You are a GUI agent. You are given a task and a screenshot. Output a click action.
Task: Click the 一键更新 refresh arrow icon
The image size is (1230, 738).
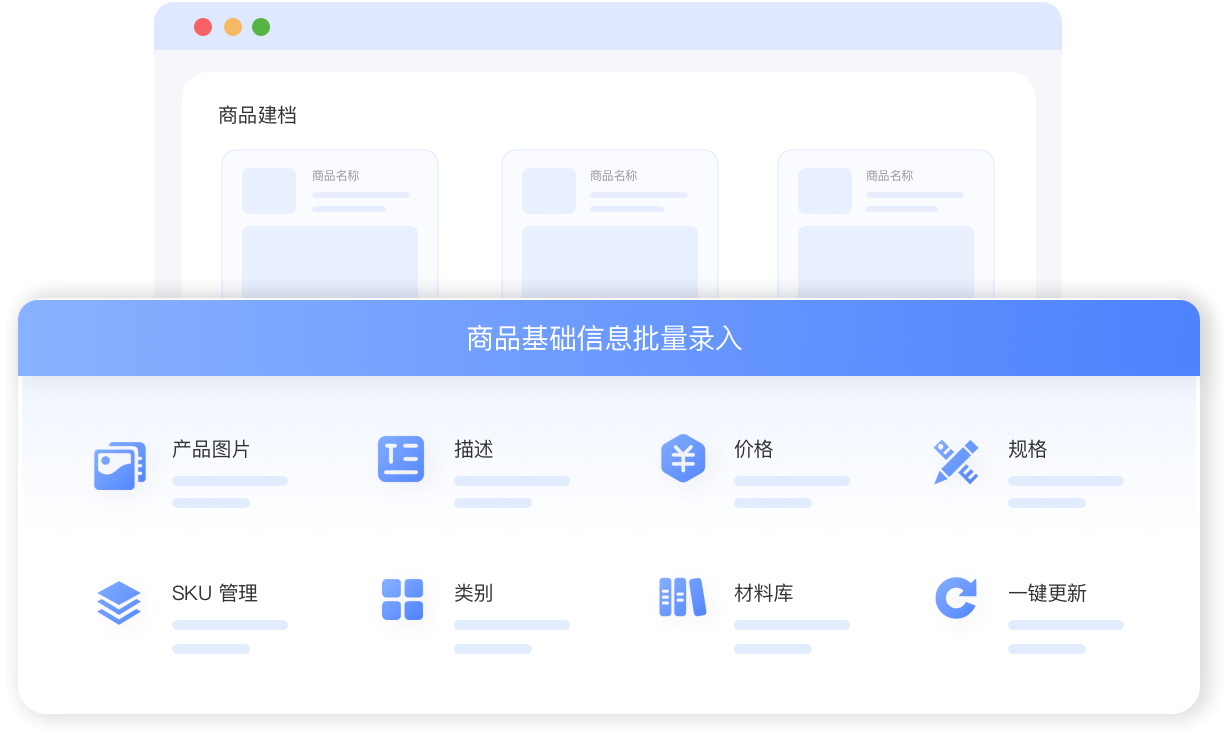pyautogui.click(x=956, y=598)
